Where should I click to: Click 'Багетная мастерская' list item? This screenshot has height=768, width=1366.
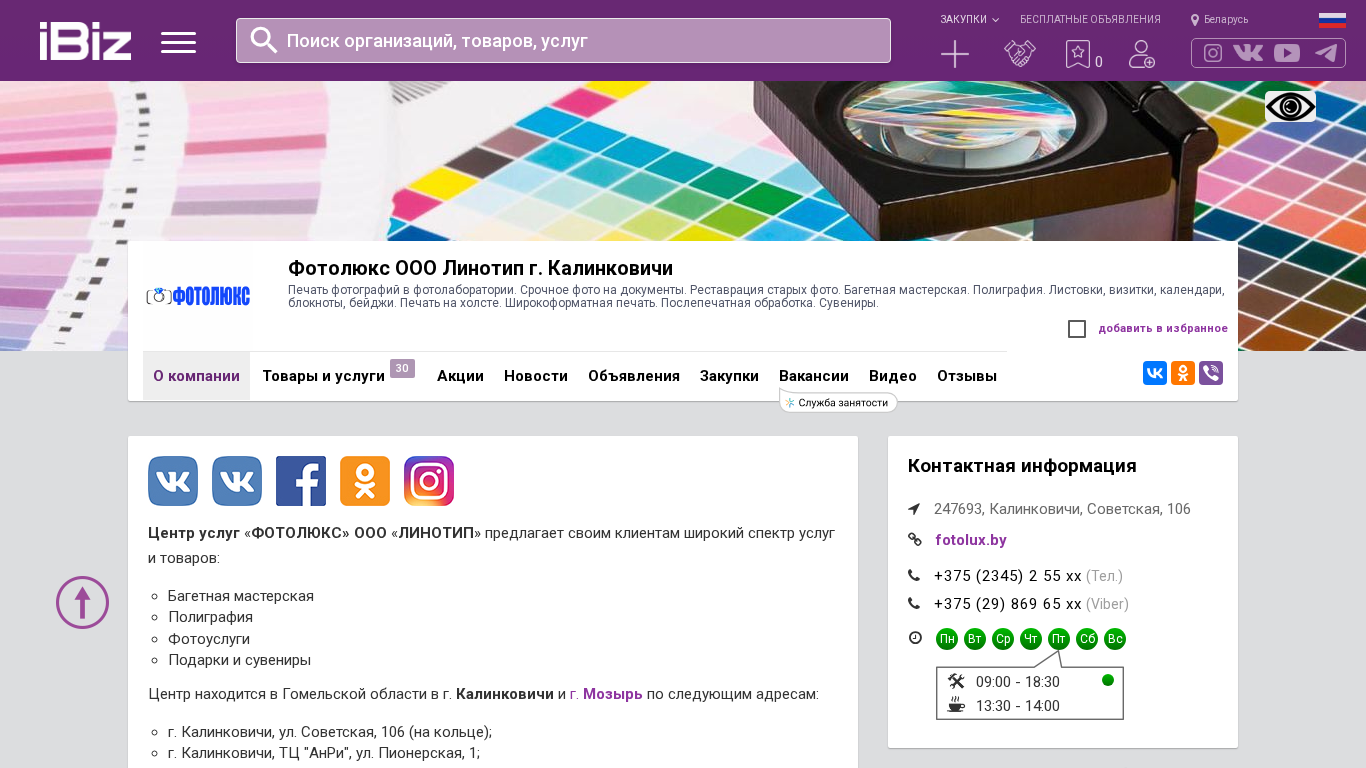pyautogui.click(x=241, y=596)
